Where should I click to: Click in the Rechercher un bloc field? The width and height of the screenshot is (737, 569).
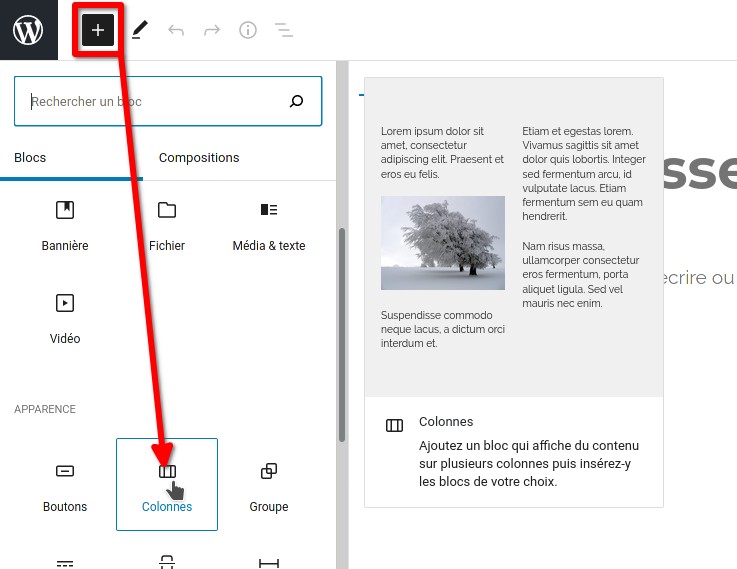[150, 101]
